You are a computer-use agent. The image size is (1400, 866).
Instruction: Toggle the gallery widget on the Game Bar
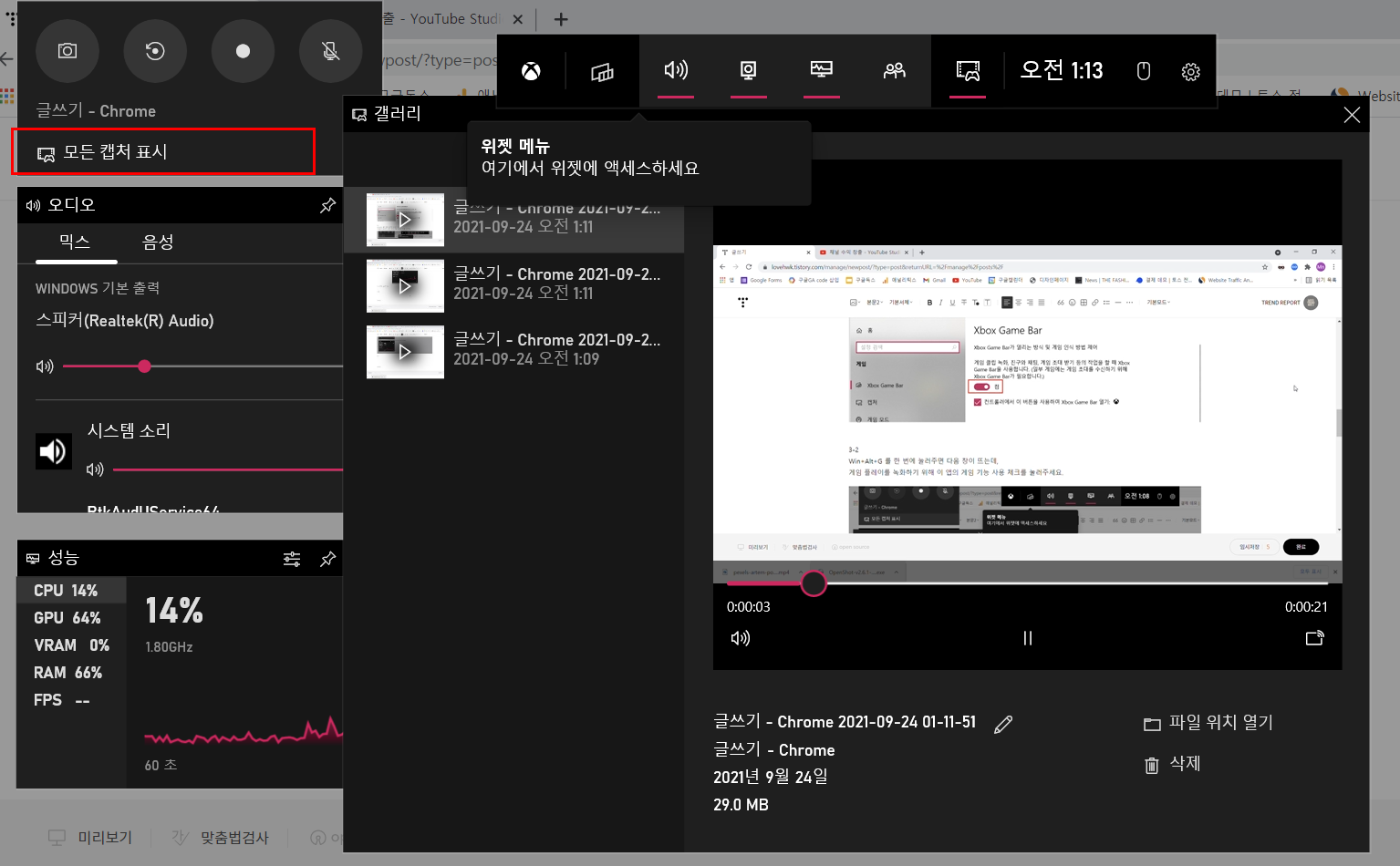[968, 71]
